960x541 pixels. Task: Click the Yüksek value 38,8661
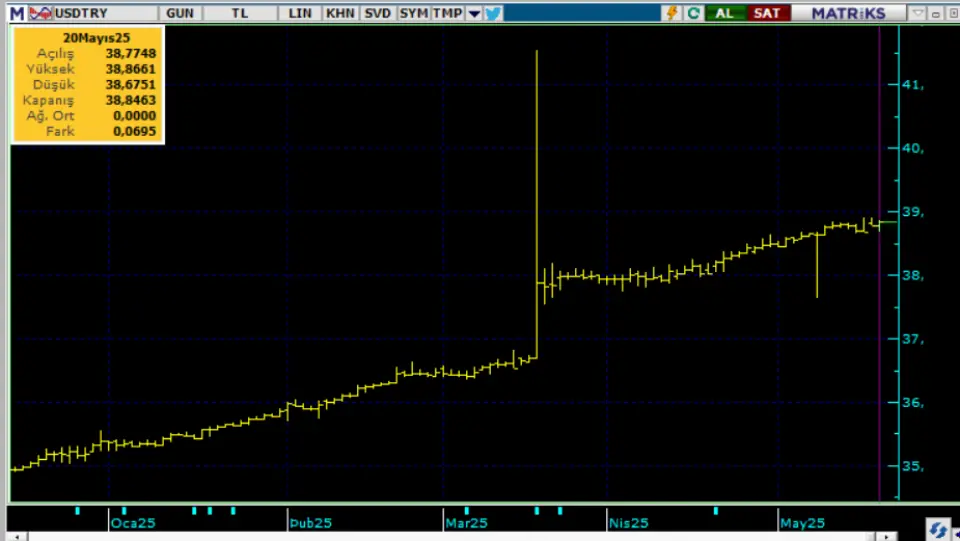pyautogui.click(x=131, y=69)
